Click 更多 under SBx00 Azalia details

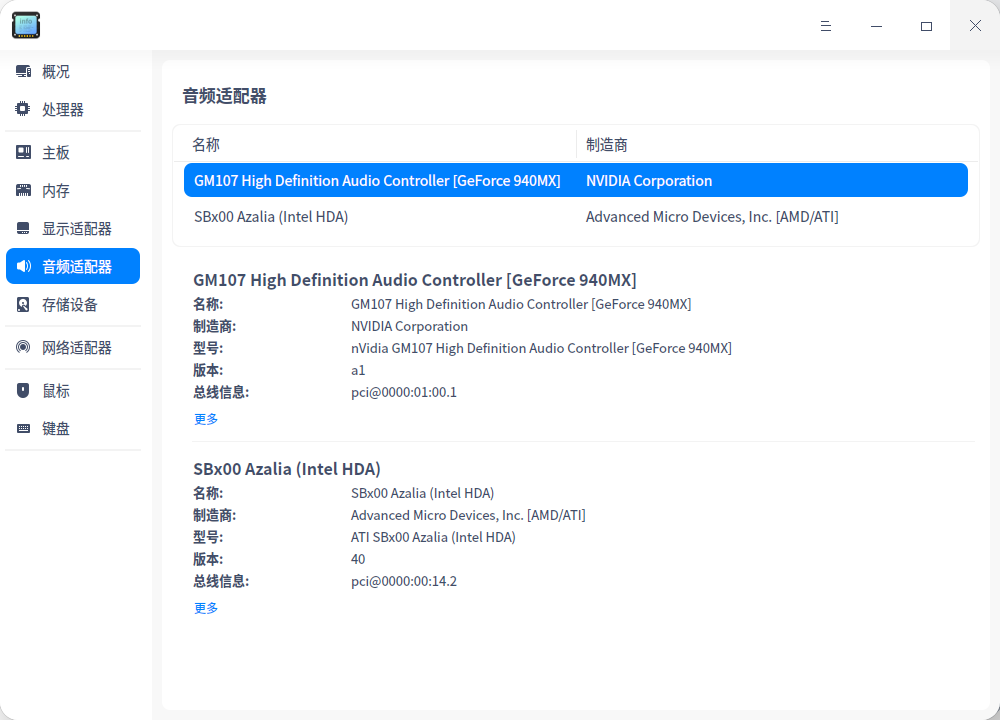(206, 608)
